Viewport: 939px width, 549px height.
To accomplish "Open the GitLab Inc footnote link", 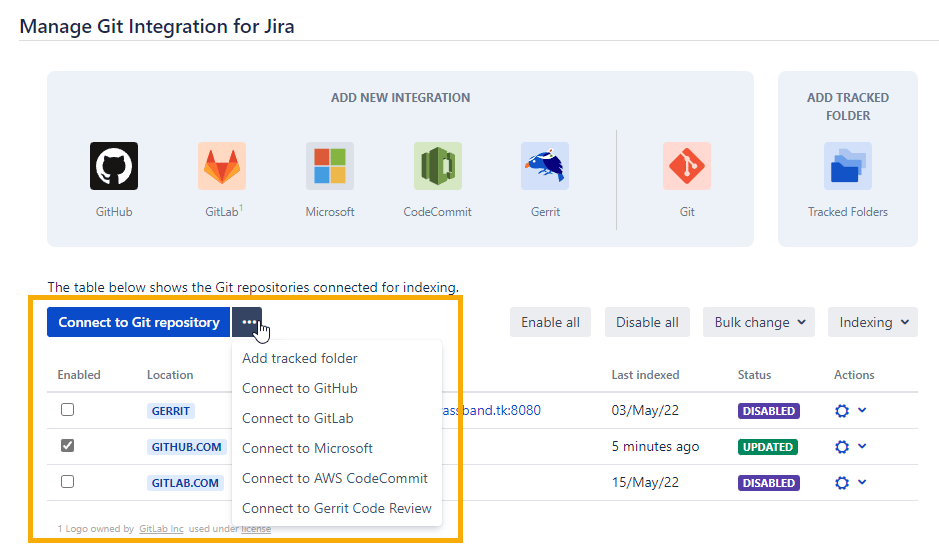I will (161, 529).
